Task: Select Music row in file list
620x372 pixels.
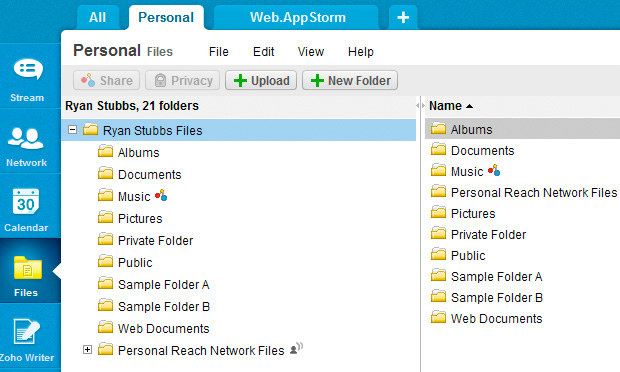Action: point(523,172)
